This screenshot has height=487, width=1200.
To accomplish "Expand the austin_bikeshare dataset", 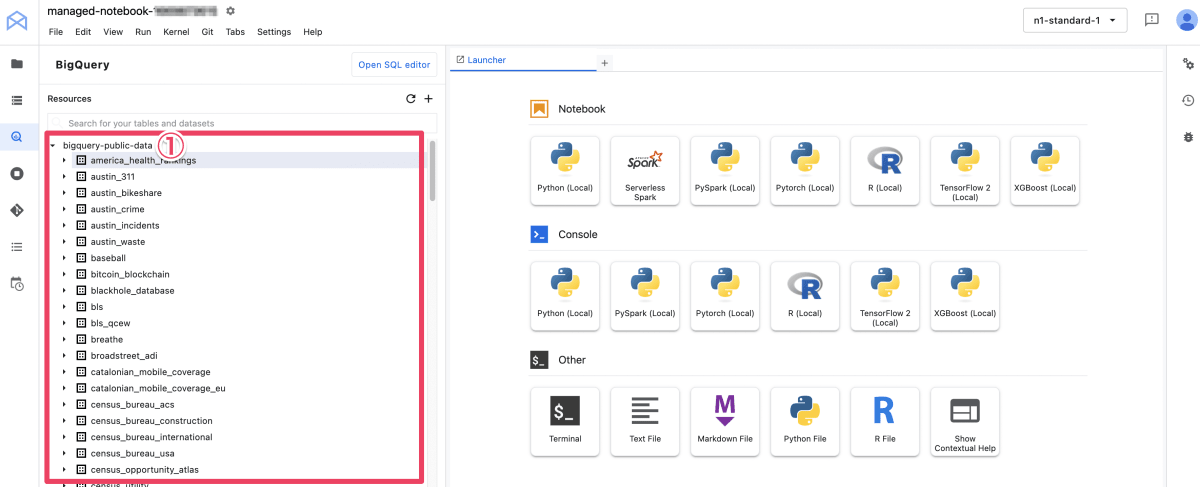I will [64, 193].
